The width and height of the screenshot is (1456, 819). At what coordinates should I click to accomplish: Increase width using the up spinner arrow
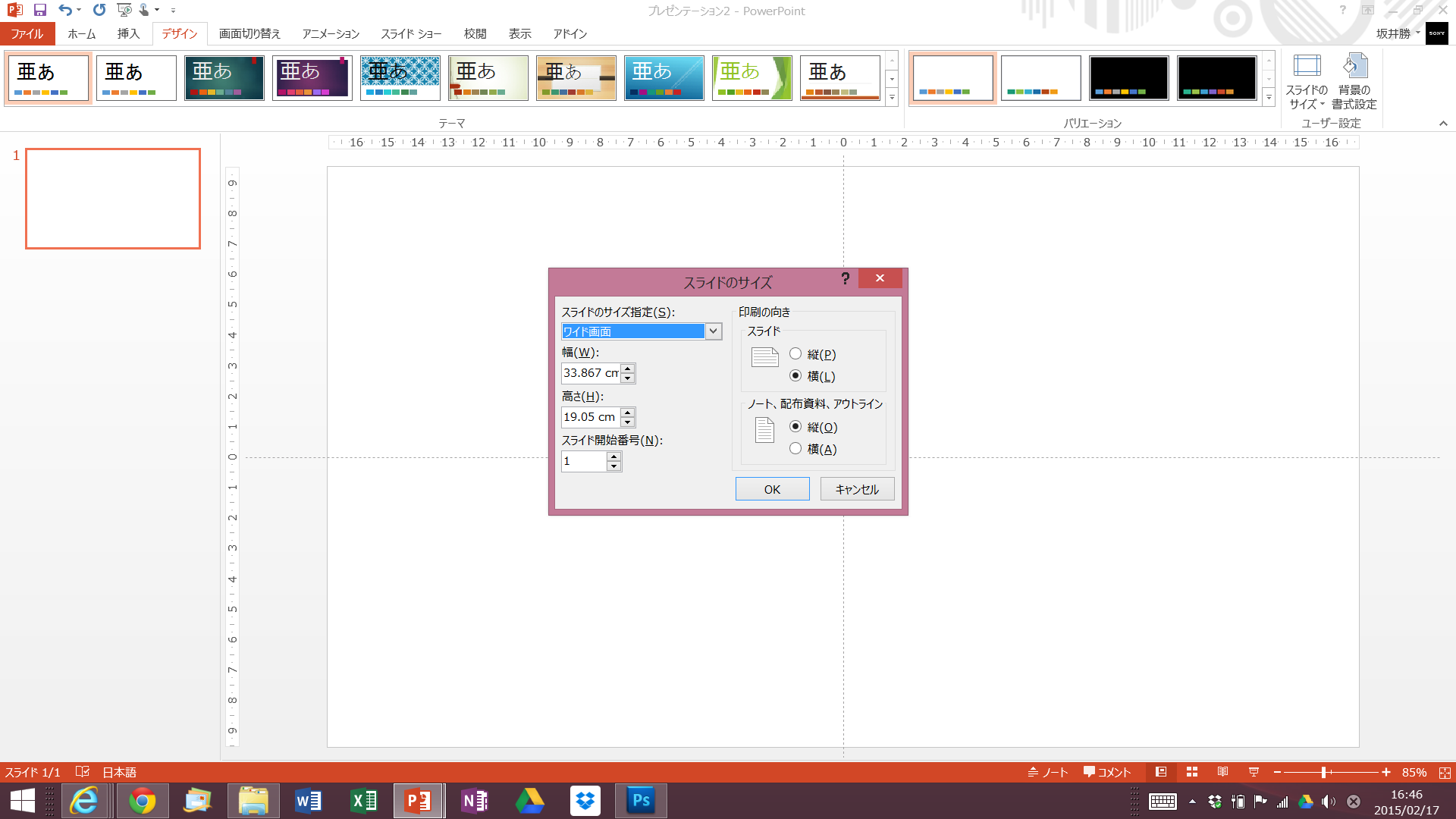[x=627, y=369]
